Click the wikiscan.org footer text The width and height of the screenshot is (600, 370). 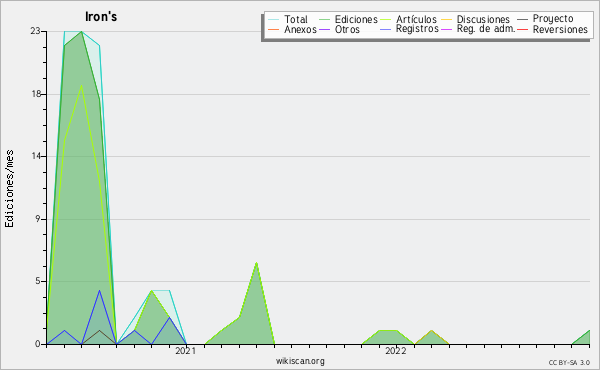click(300, 360)
